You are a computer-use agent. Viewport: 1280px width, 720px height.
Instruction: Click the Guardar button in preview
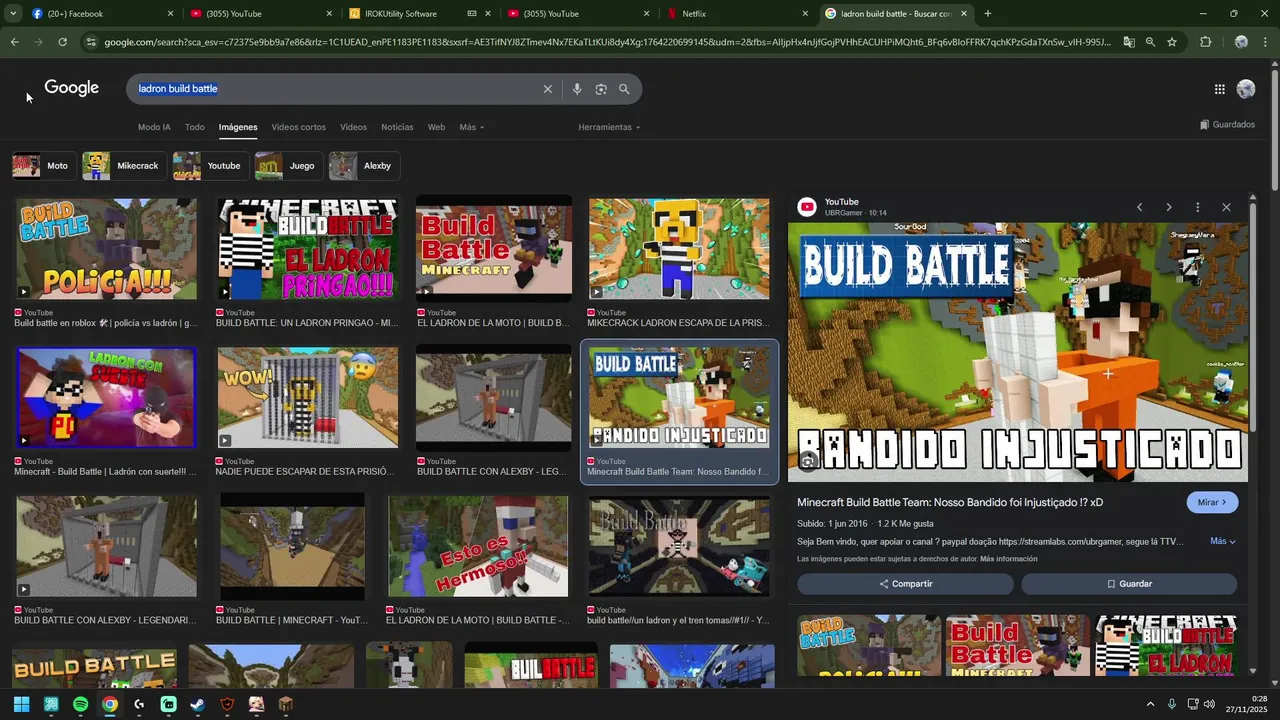point(1129,584)
